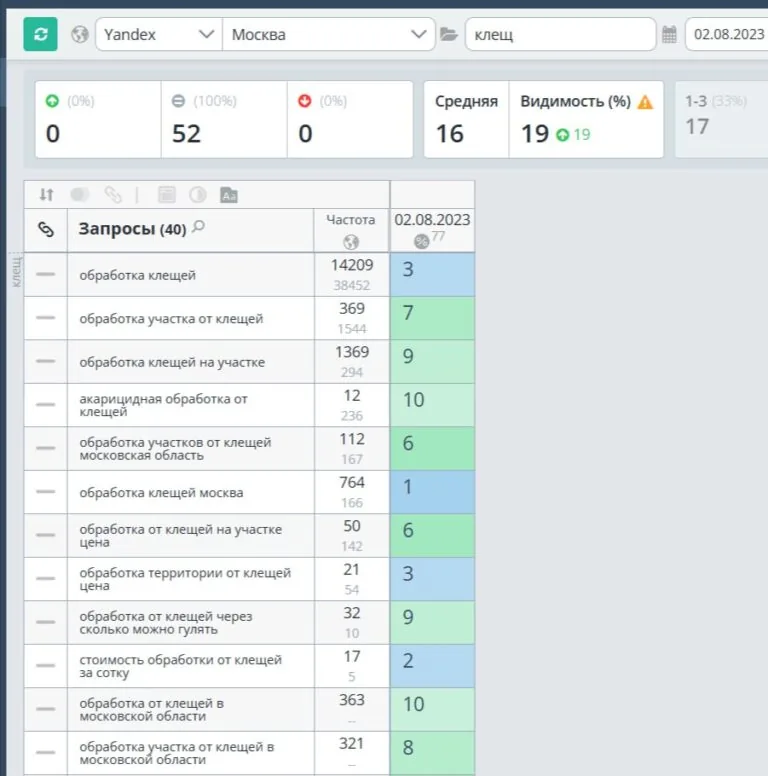Click the Видимость (%) card
Viewport: 768px width, 776px height.
586,120
